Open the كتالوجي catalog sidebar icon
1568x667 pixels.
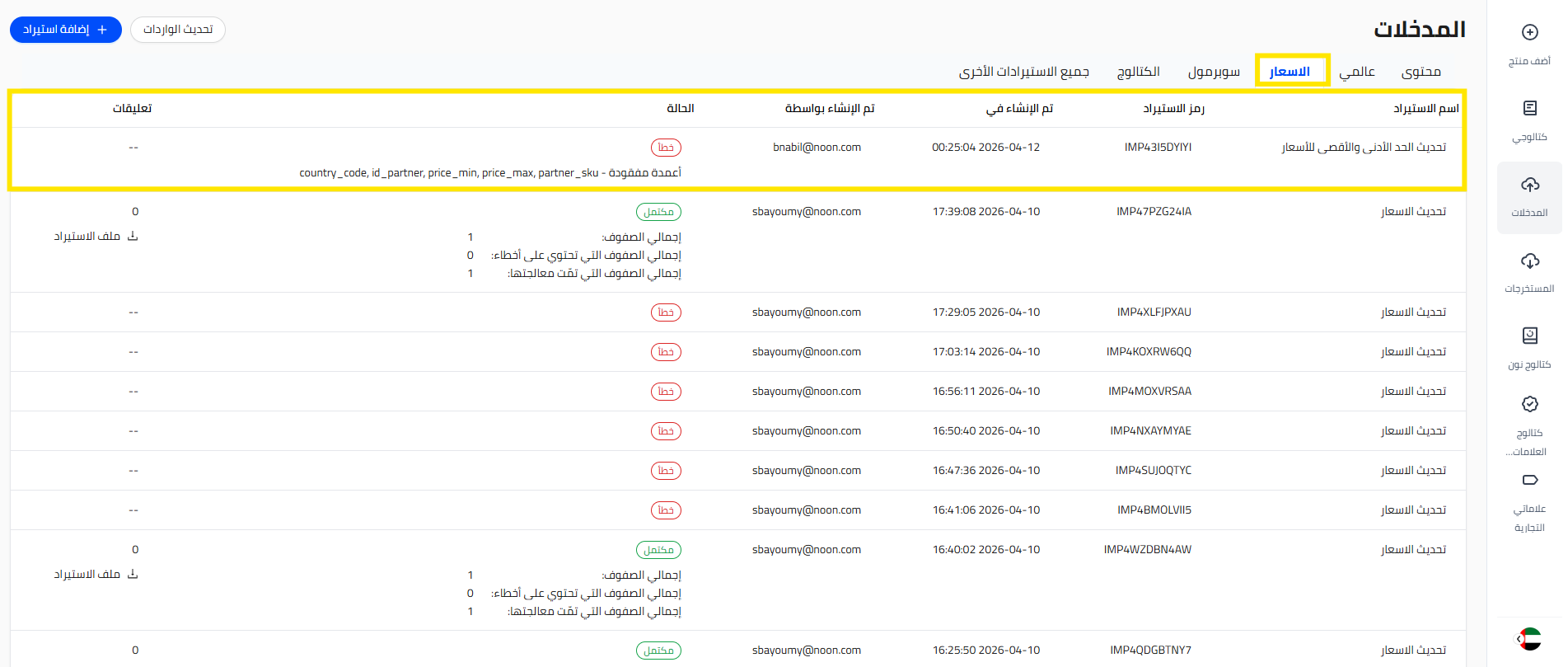point(1529,108)
